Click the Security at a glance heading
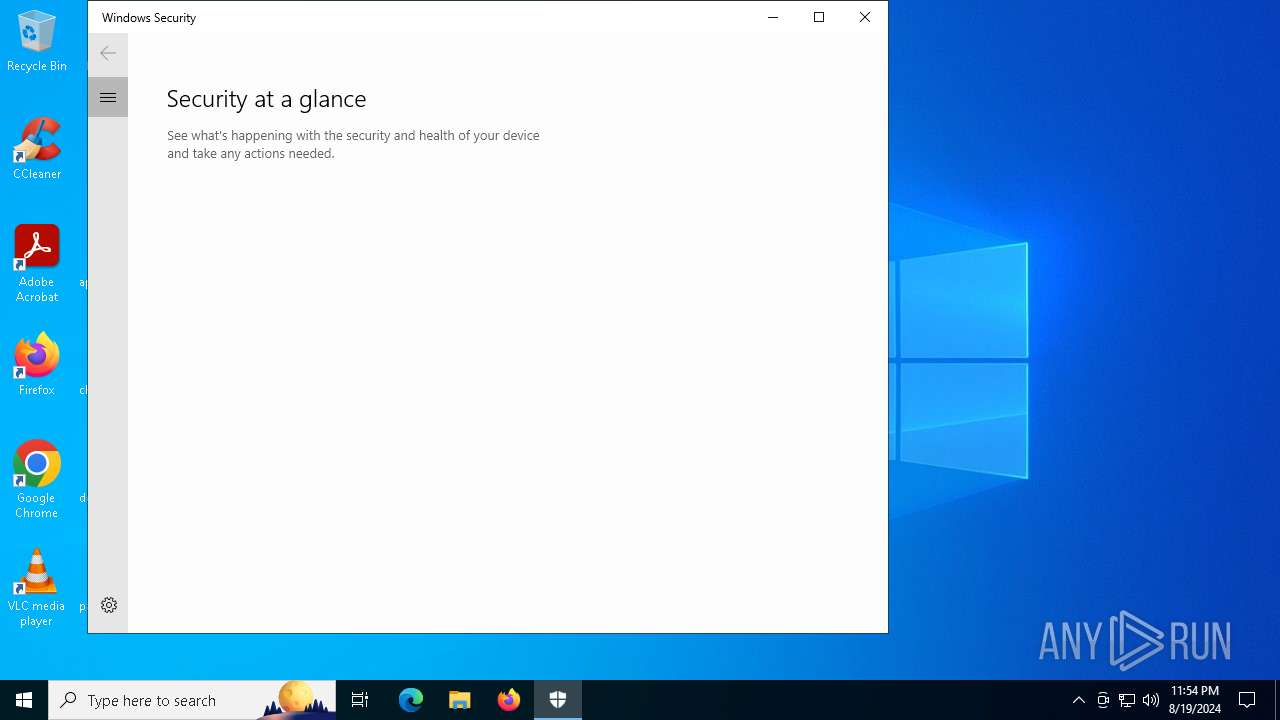 click(266, 98)
